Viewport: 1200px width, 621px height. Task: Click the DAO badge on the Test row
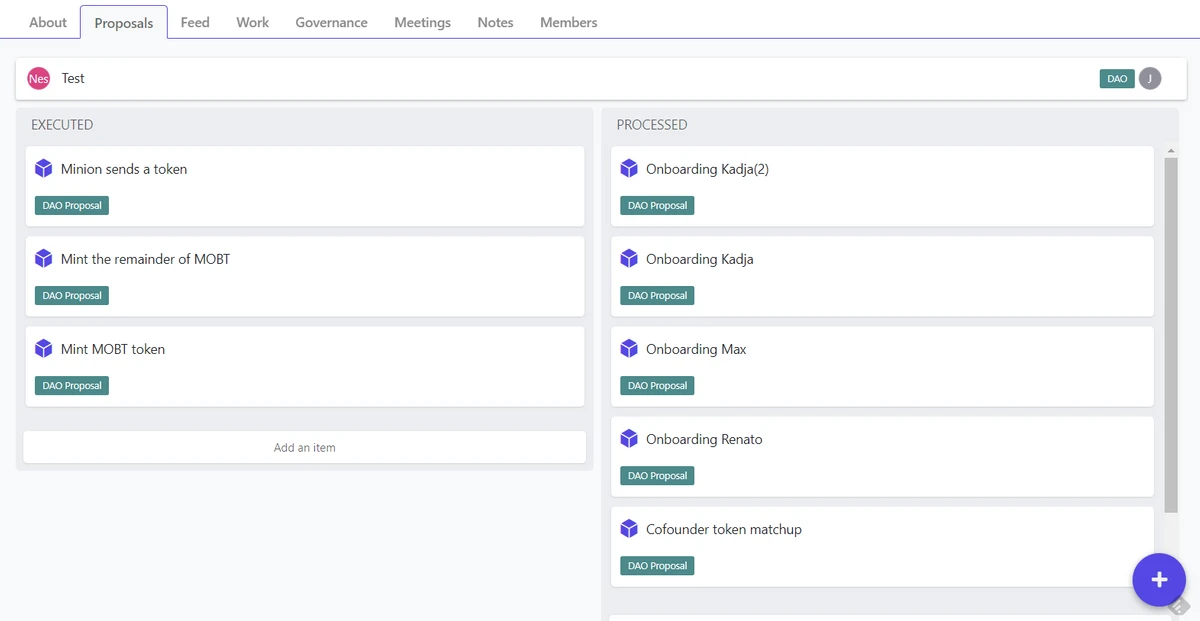pyautogui.click(x=1116, y=78)
